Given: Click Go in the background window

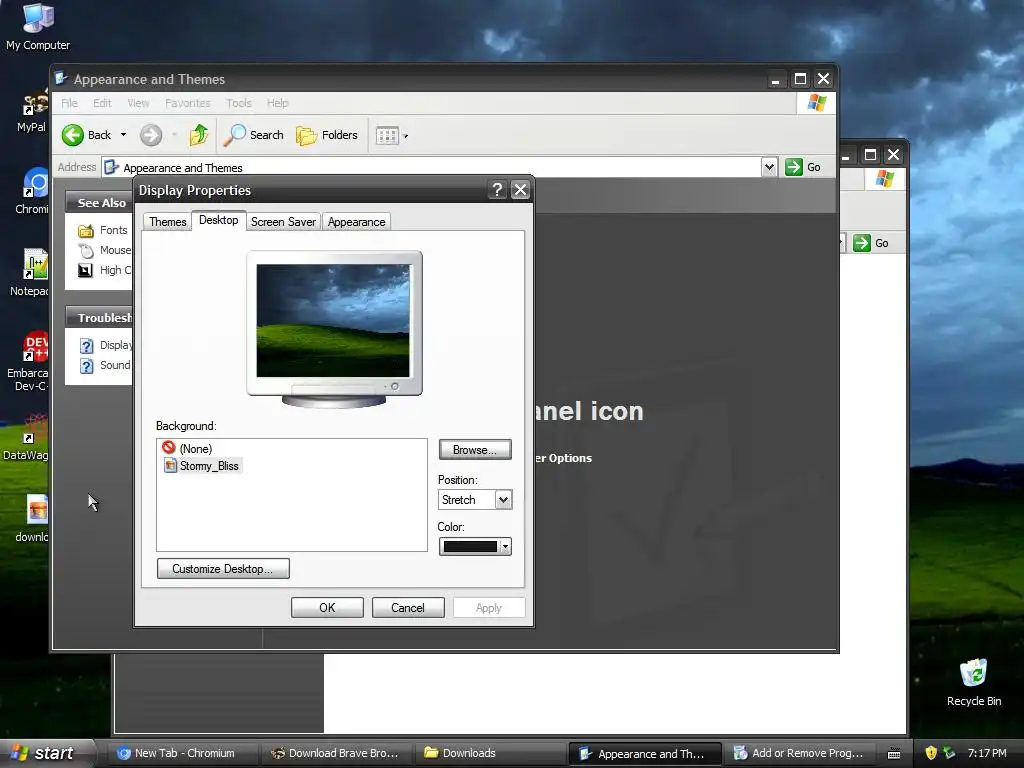Looking at the screenshot, I should coord(872,243).
